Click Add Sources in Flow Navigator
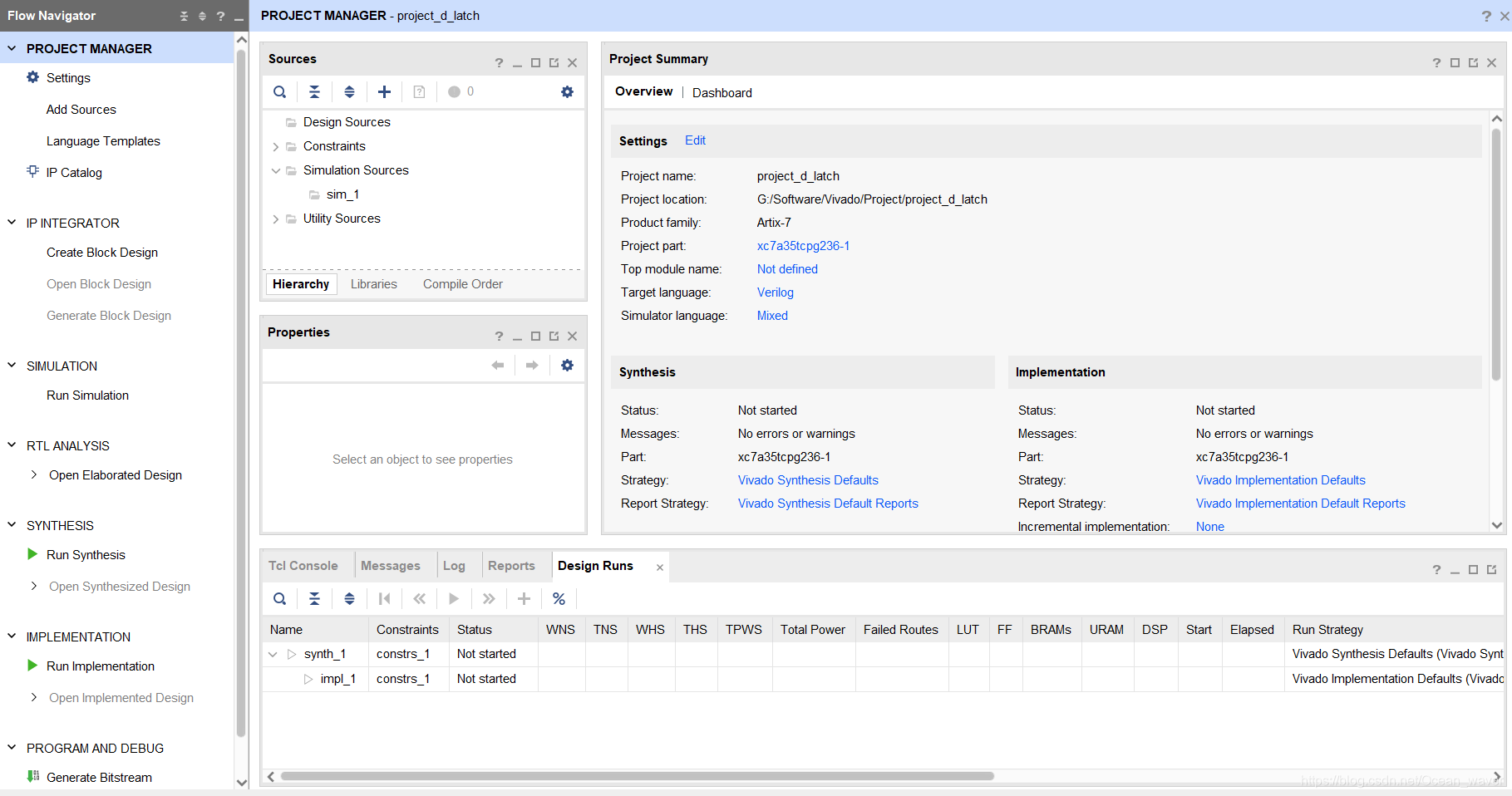1512x796 pixels. (x=81, y=110)
